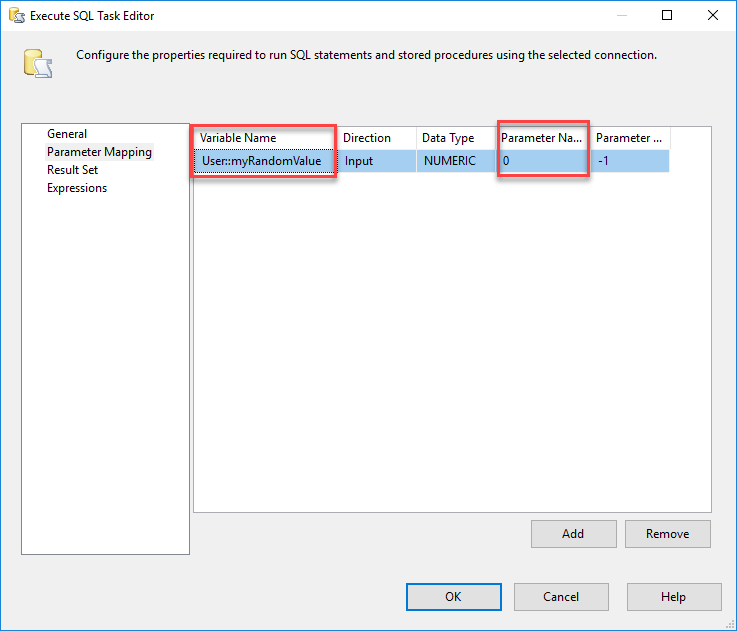This screenshot has height=631, width=737.
Task: Open the General page
Action: click(67, 134)
